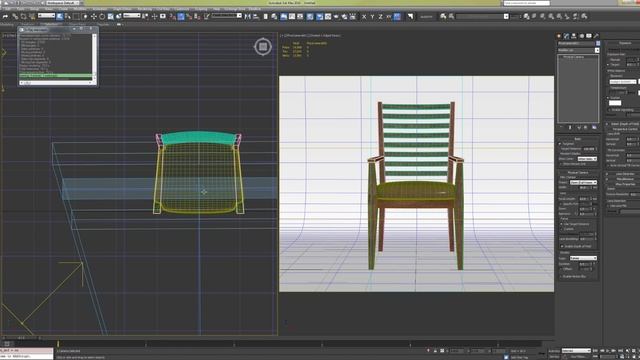Open the Show Cone dropdown
The width and height of the screenshot is (640, 360).
coord(587,159)
